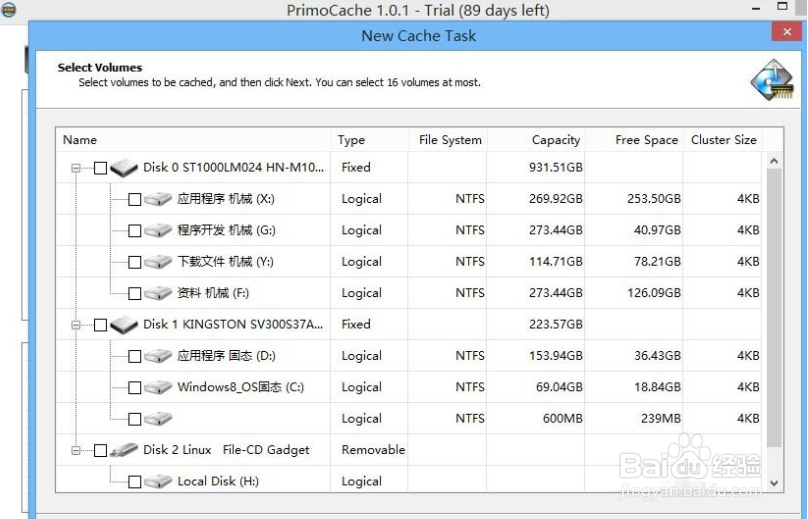Close the New Cache Task dialog
This screenshot has height=519, width=808.
[787, 32]
